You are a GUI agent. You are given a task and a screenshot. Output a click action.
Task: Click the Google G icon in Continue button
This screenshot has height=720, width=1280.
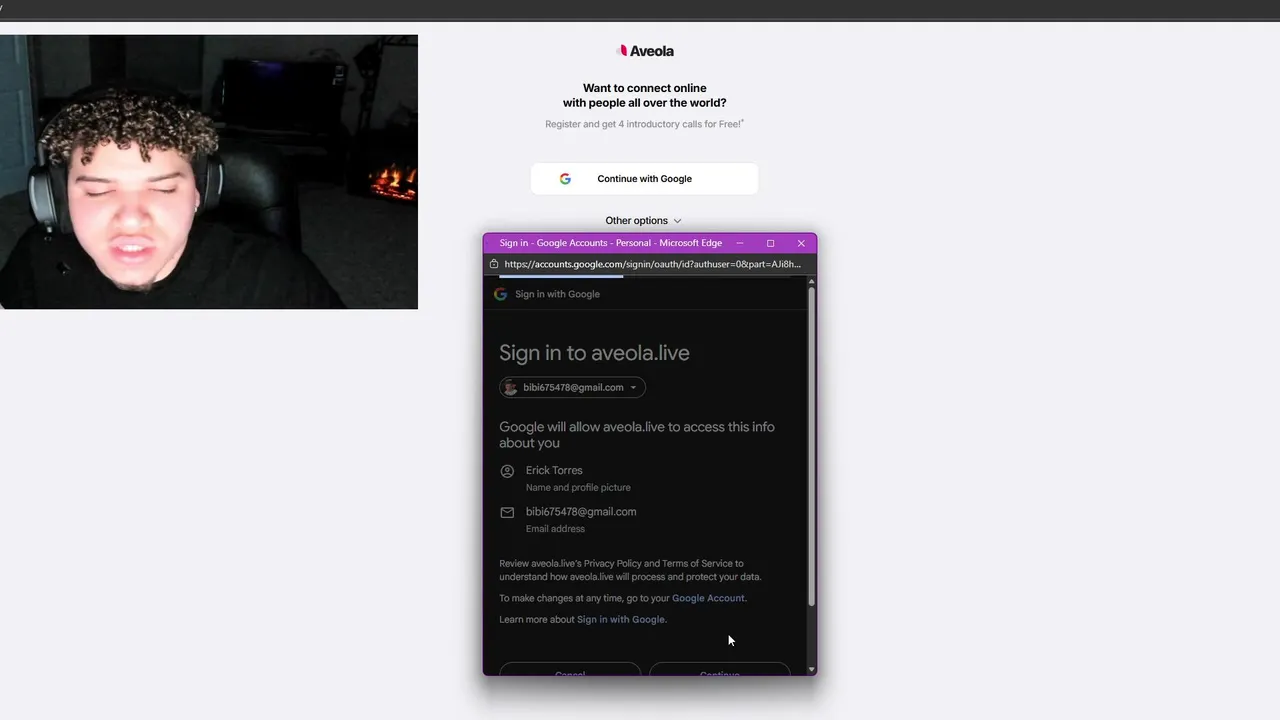click(x=565, y=179)
